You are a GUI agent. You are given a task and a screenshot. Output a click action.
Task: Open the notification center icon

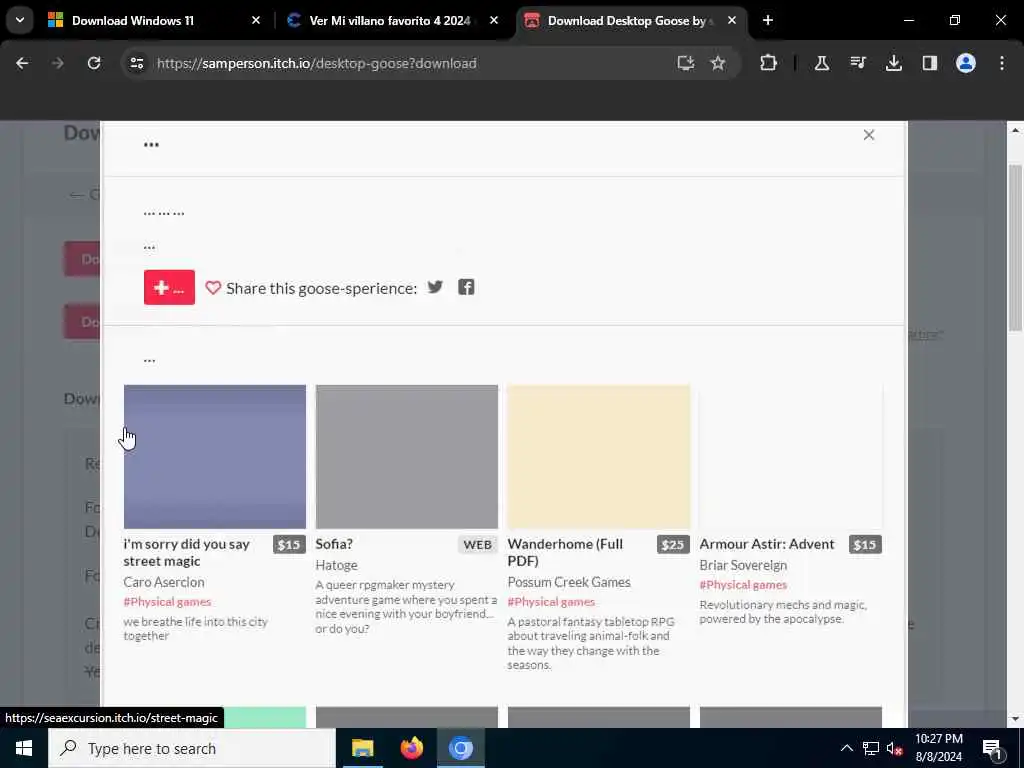[992, 748]
